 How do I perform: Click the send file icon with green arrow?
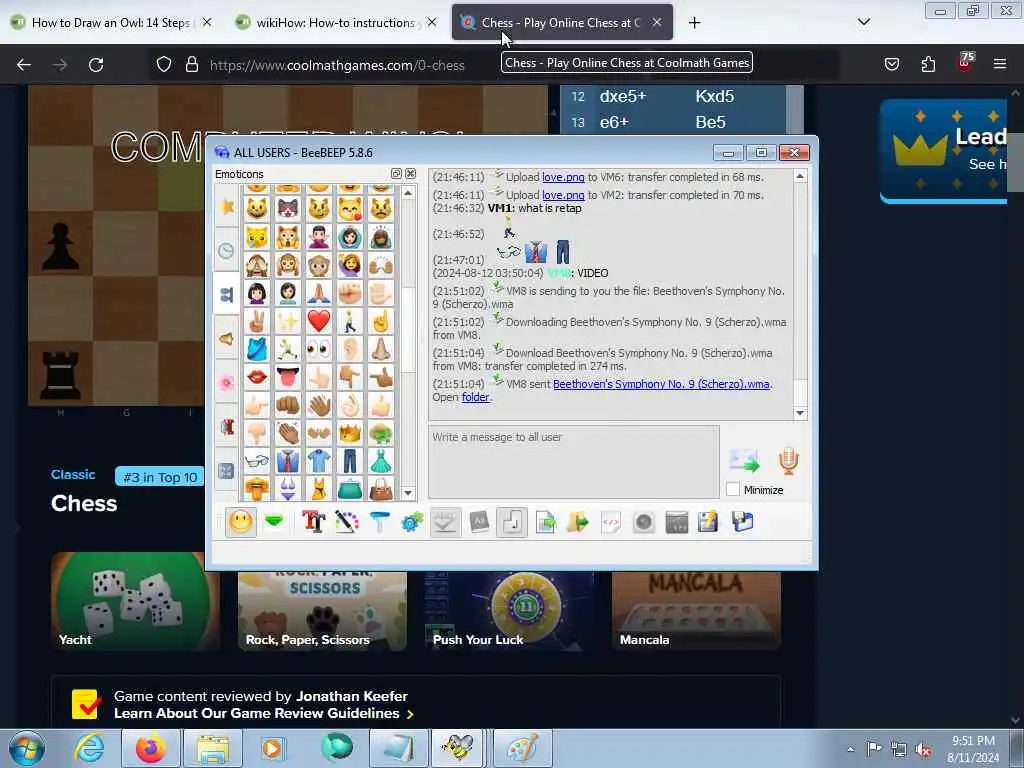(x=545, y=522)
